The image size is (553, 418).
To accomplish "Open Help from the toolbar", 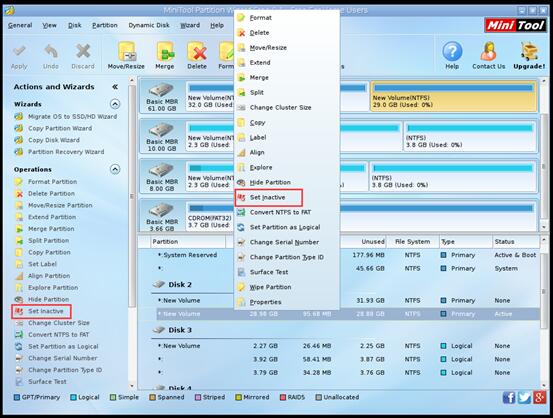I will pyautogui.click(x=452, y=56).
